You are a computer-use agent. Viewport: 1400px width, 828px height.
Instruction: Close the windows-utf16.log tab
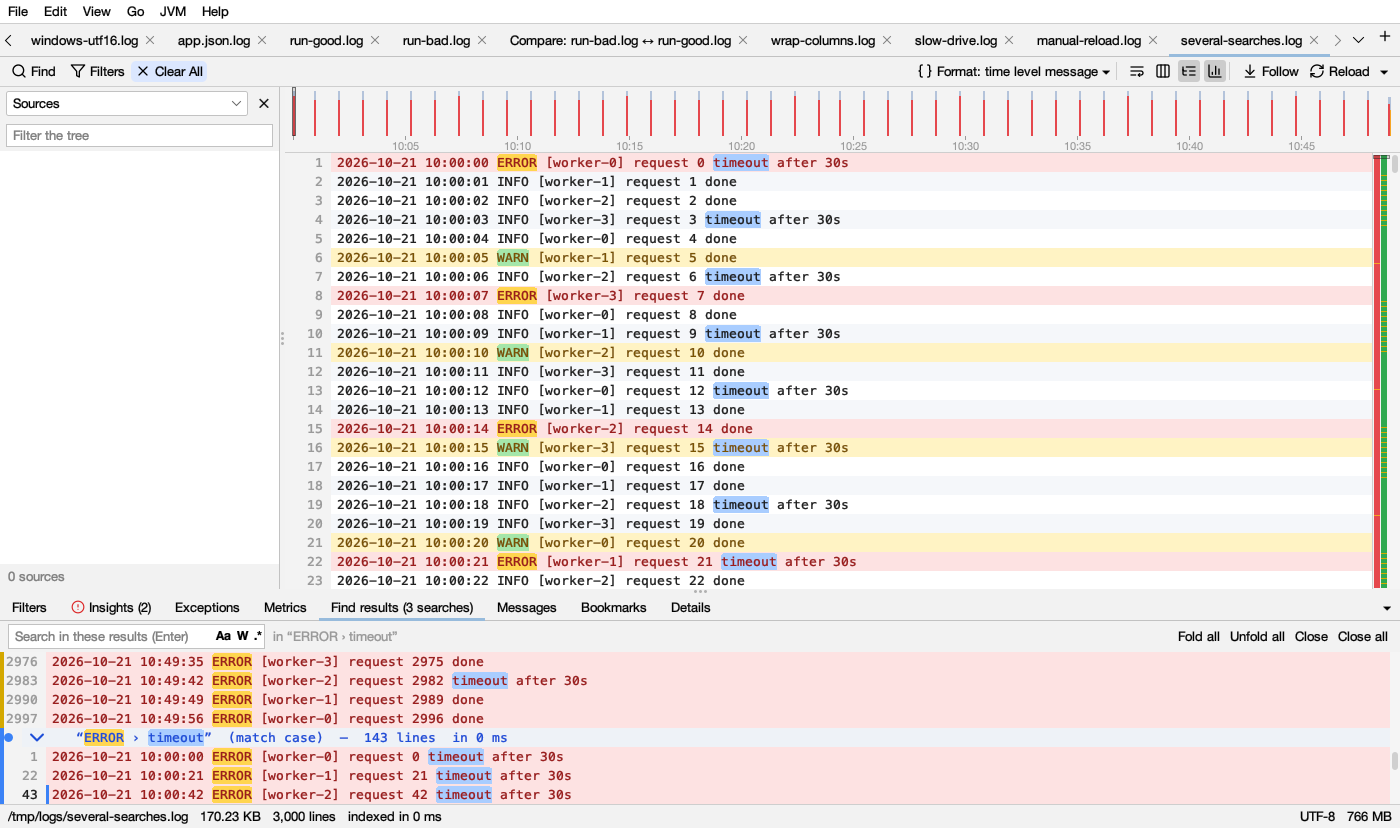(150, 40)
